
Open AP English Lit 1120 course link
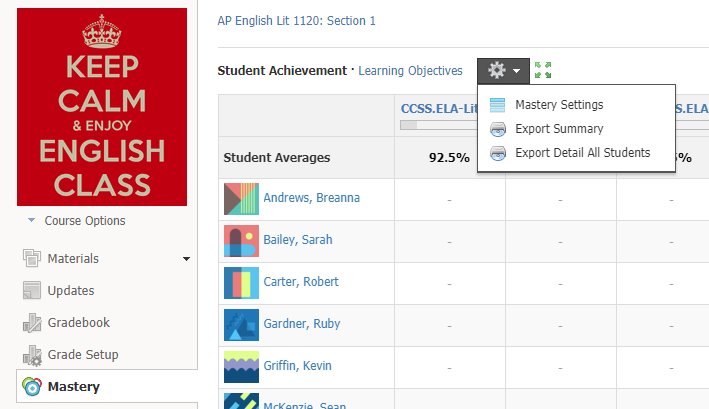(x=296, y=20)
